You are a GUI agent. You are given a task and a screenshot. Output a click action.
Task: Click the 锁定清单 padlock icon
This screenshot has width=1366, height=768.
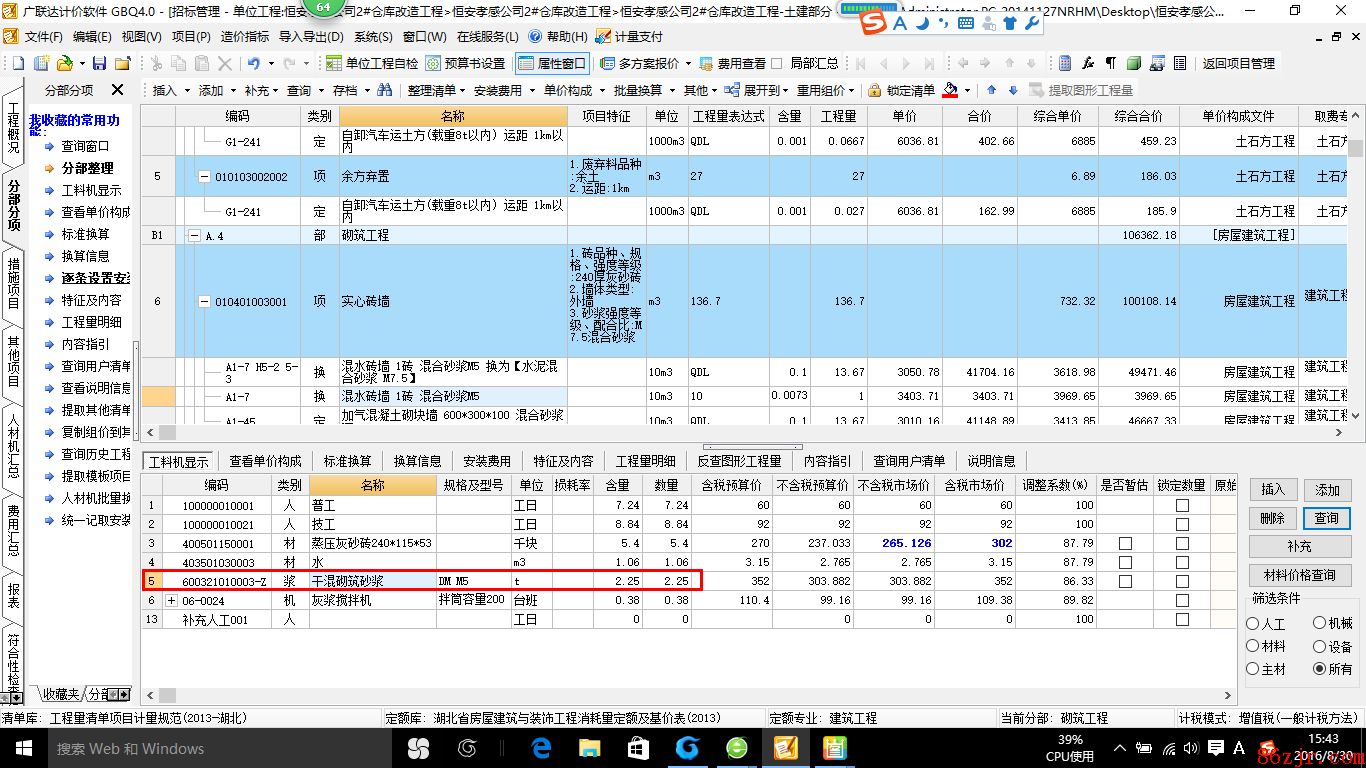(874, 90)
